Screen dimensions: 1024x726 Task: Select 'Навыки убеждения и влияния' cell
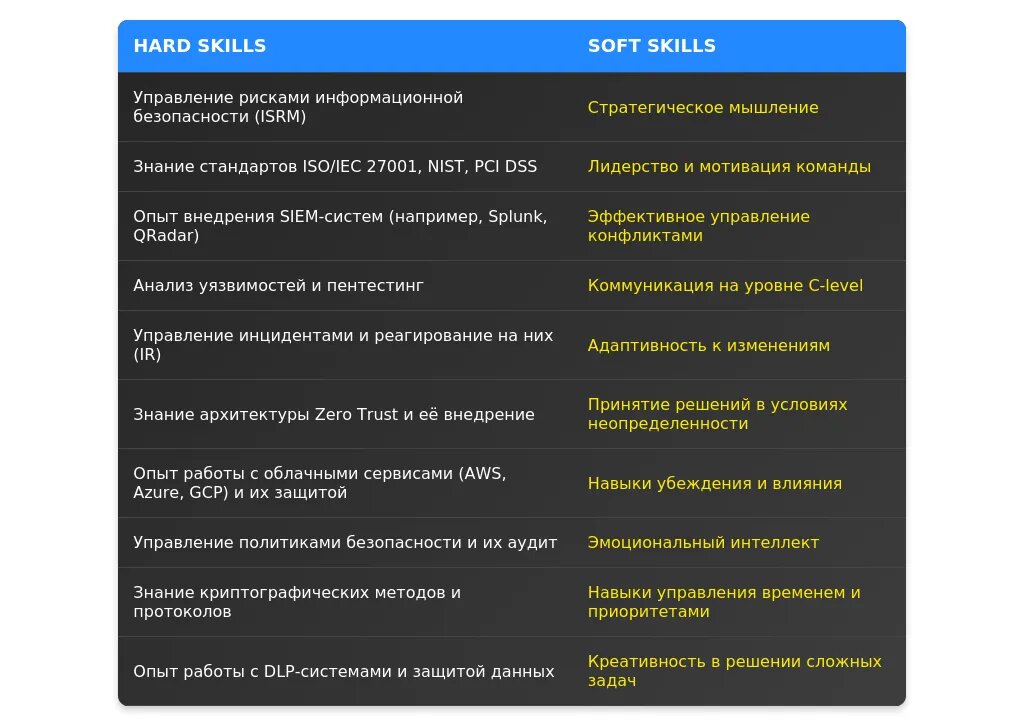click(739, 483)
